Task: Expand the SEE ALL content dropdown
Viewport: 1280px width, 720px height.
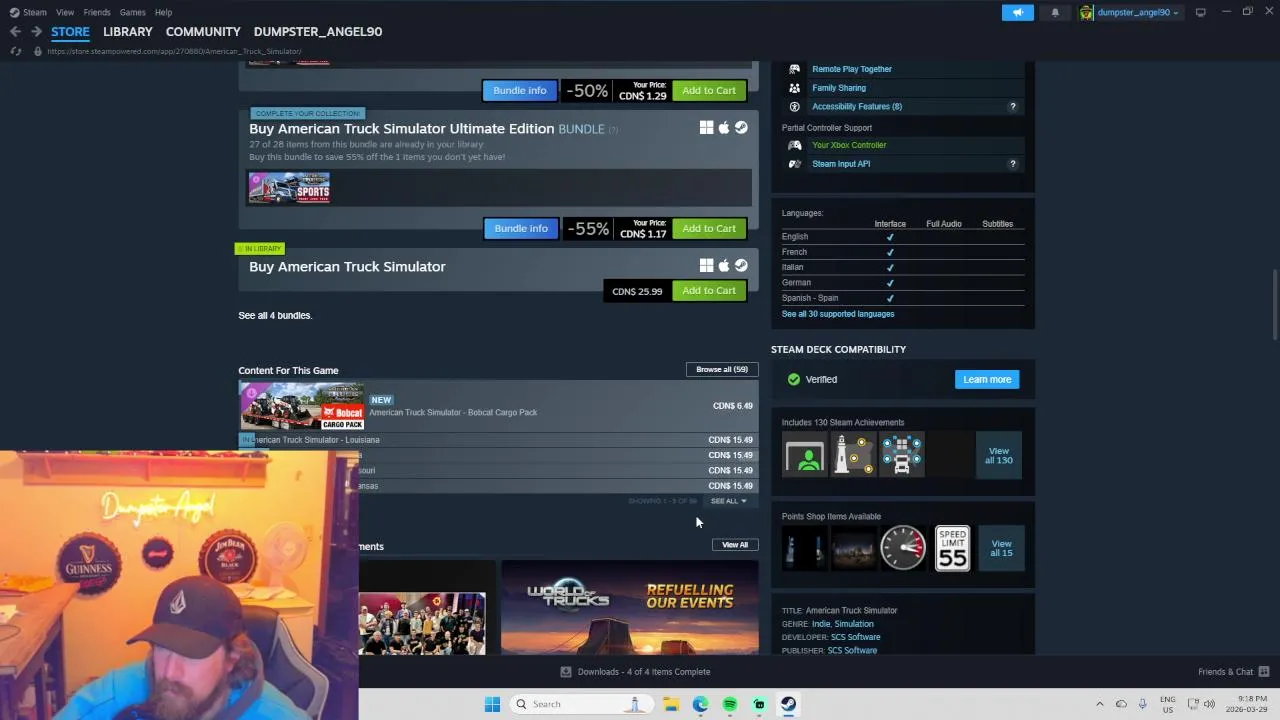Action: tap(728, 501)
